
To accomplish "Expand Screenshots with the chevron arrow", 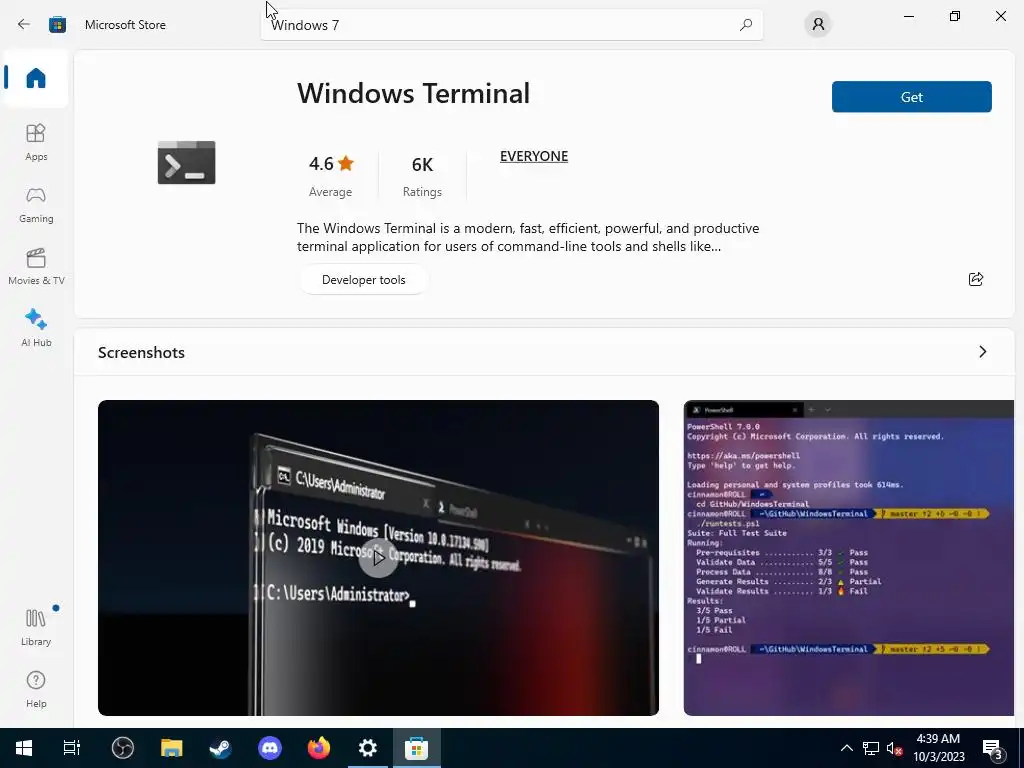I will click(x=982, y=352).
